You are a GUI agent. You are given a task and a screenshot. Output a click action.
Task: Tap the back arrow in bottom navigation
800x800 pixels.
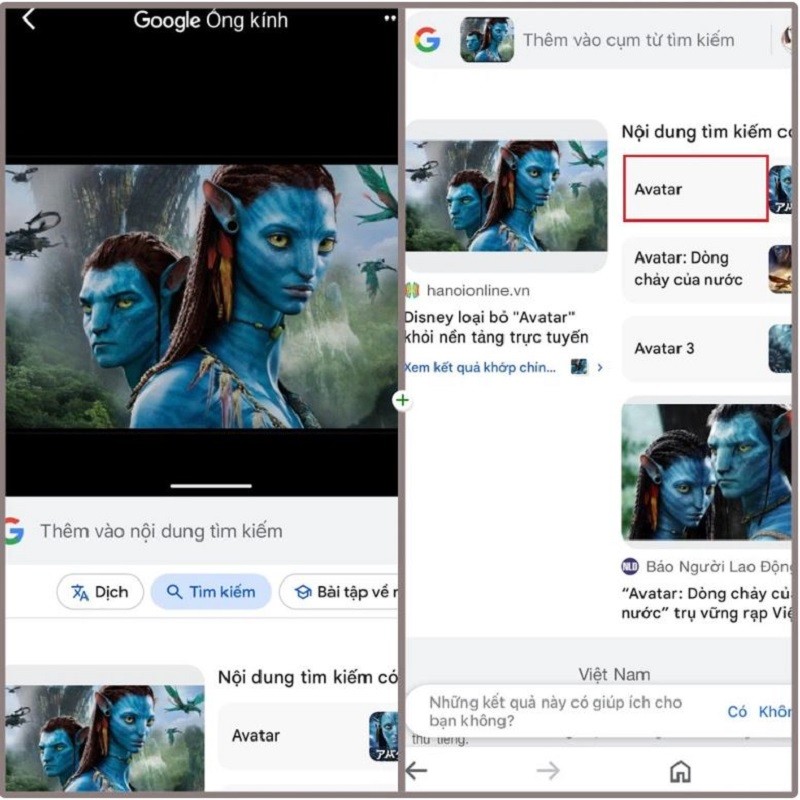coord(414,772)
